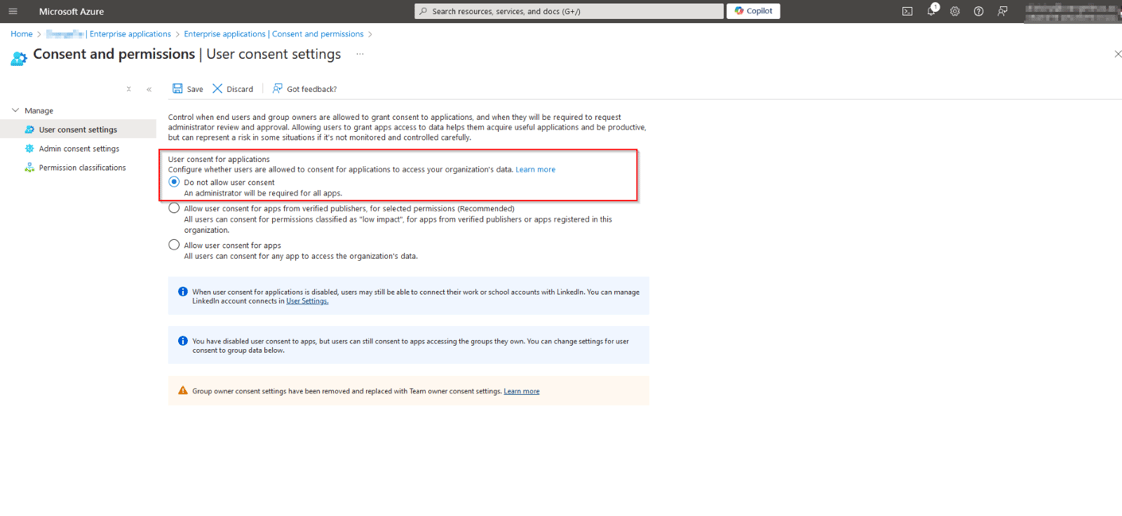Click the Copilot button
The height and width of the screenshot is (516, 1122).
point(753,11)
